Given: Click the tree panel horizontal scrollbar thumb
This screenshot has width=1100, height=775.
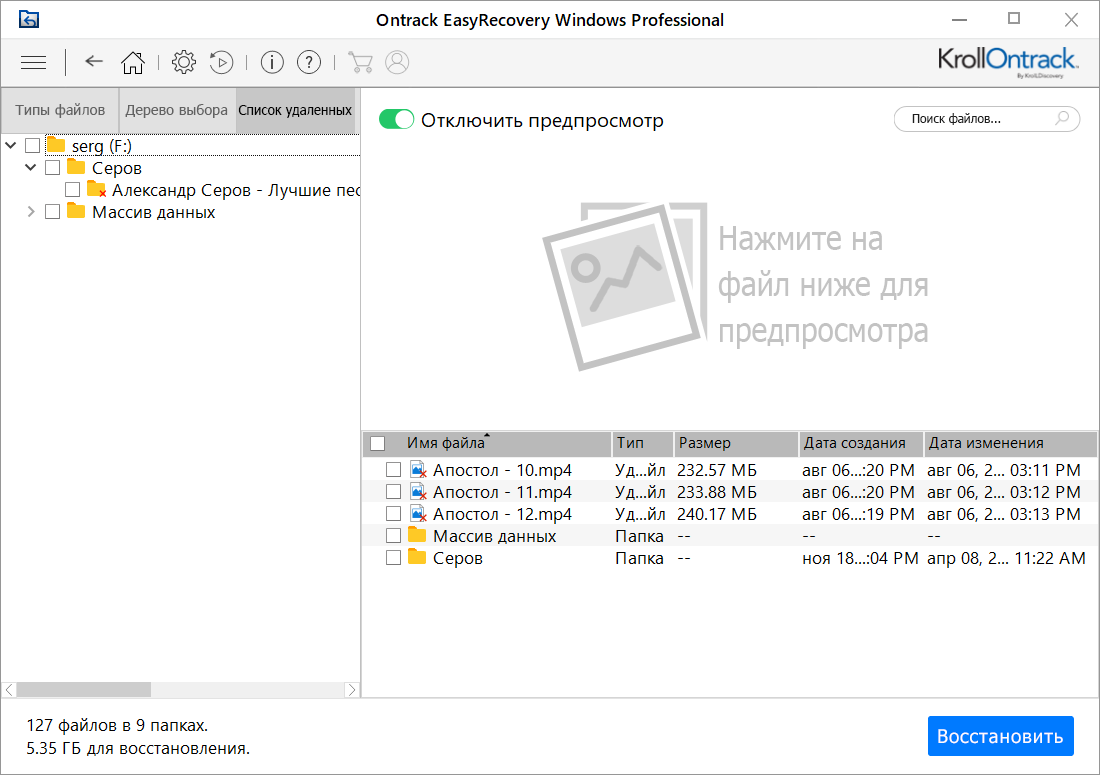Looking at the screenshot, I should (x=83, y=689).
